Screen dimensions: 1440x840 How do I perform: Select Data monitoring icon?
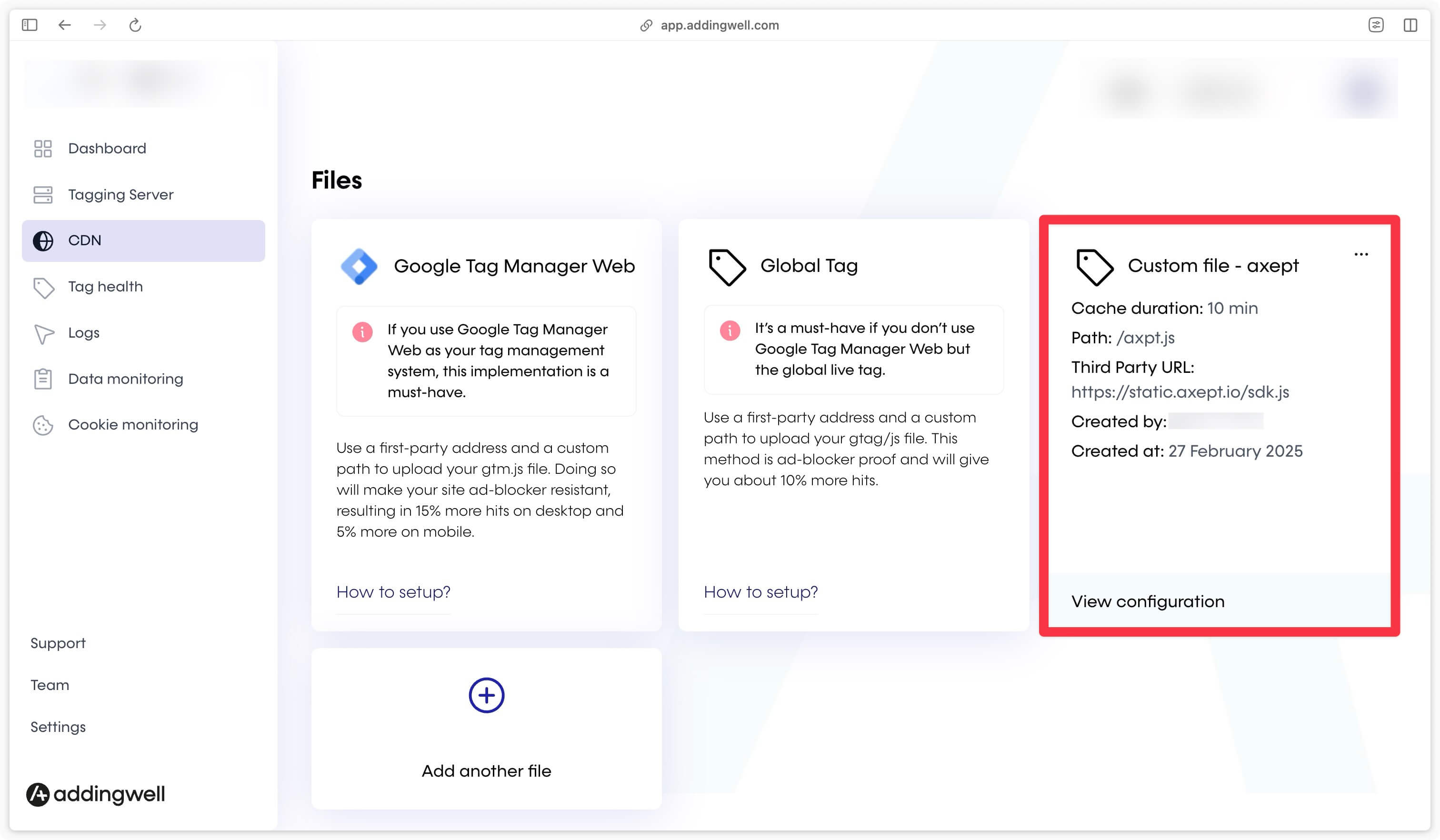[42, 379]
